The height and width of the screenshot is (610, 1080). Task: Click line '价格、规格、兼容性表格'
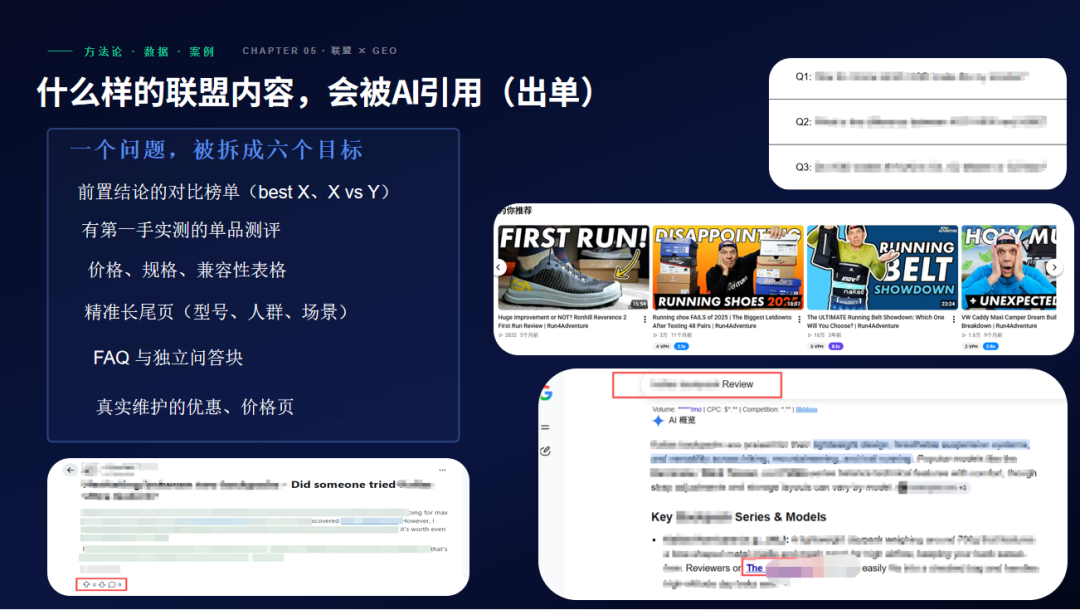tap(187, 270)
